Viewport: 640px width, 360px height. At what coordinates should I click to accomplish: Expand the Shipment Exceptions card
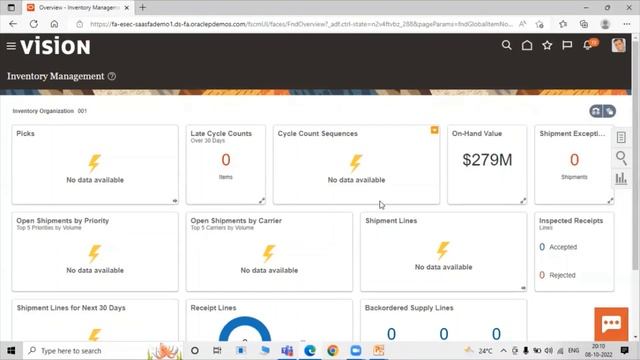[610, 200]
